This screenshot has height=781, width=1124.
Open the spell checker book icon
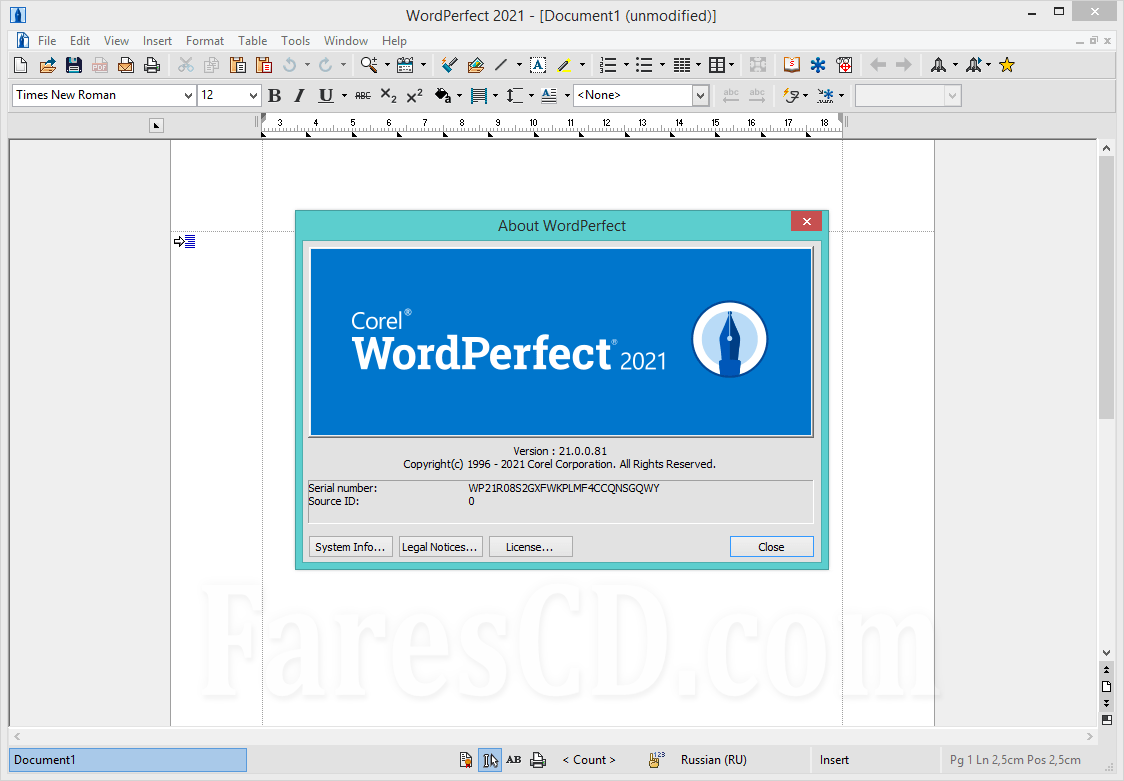(x=791, y=65)
